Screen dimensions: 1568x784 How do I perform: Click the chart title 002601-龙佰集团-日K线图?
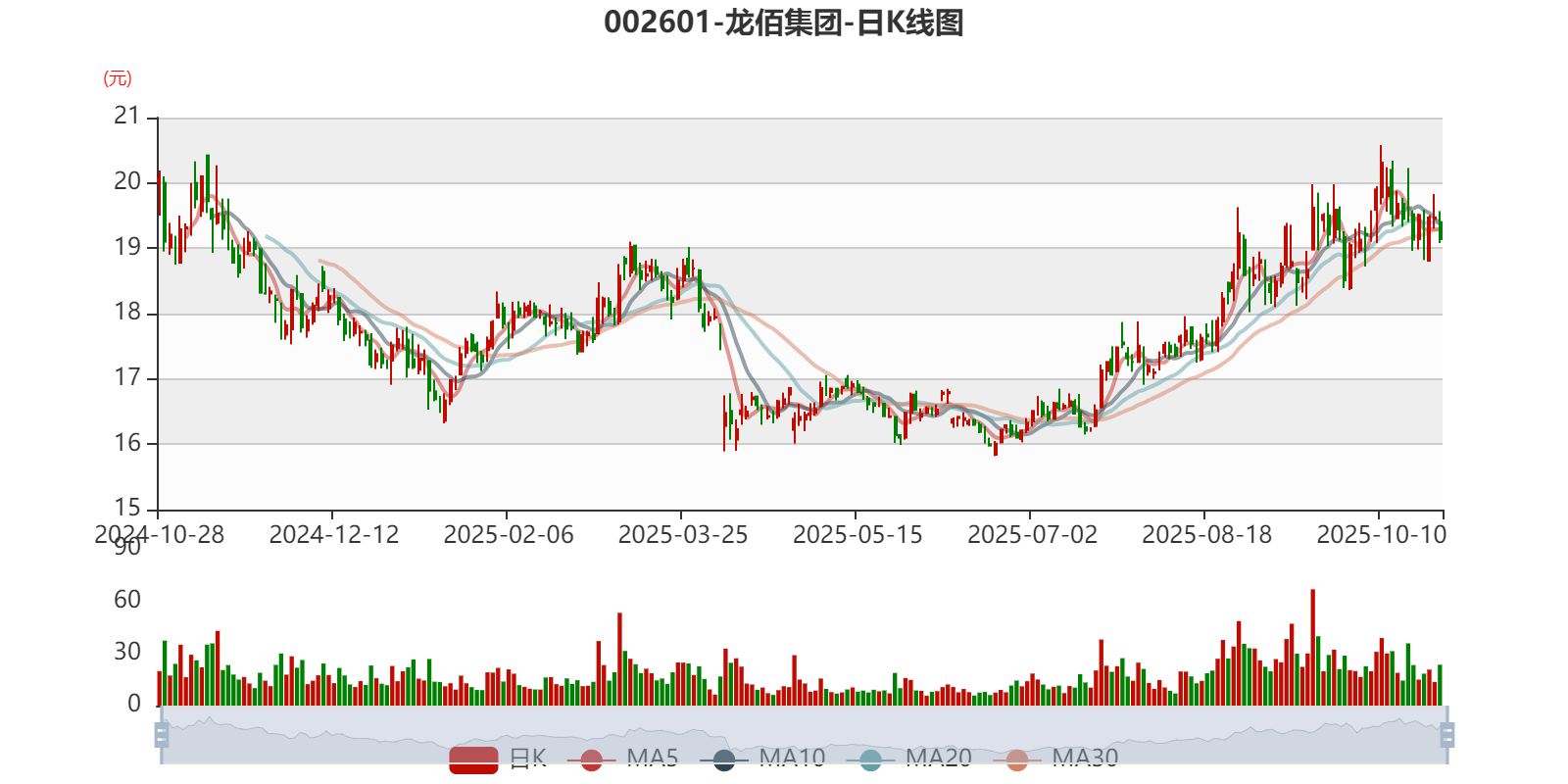tap(784, 23)
